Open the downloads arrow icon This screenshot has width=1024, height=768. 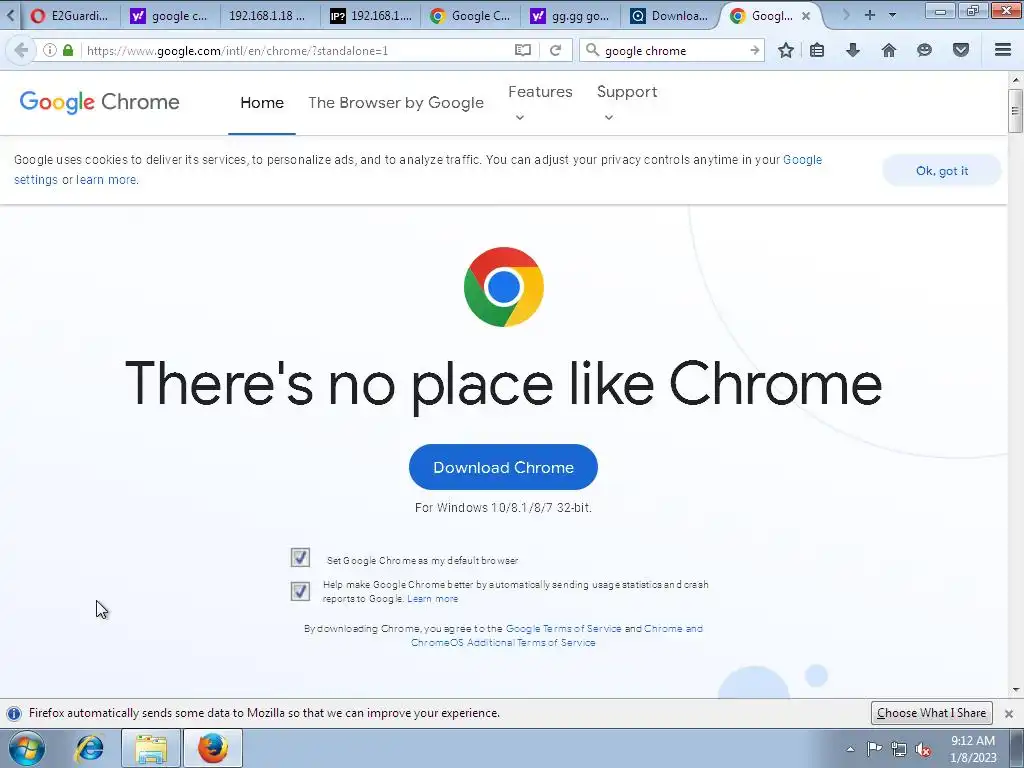[x=852, y=50]
